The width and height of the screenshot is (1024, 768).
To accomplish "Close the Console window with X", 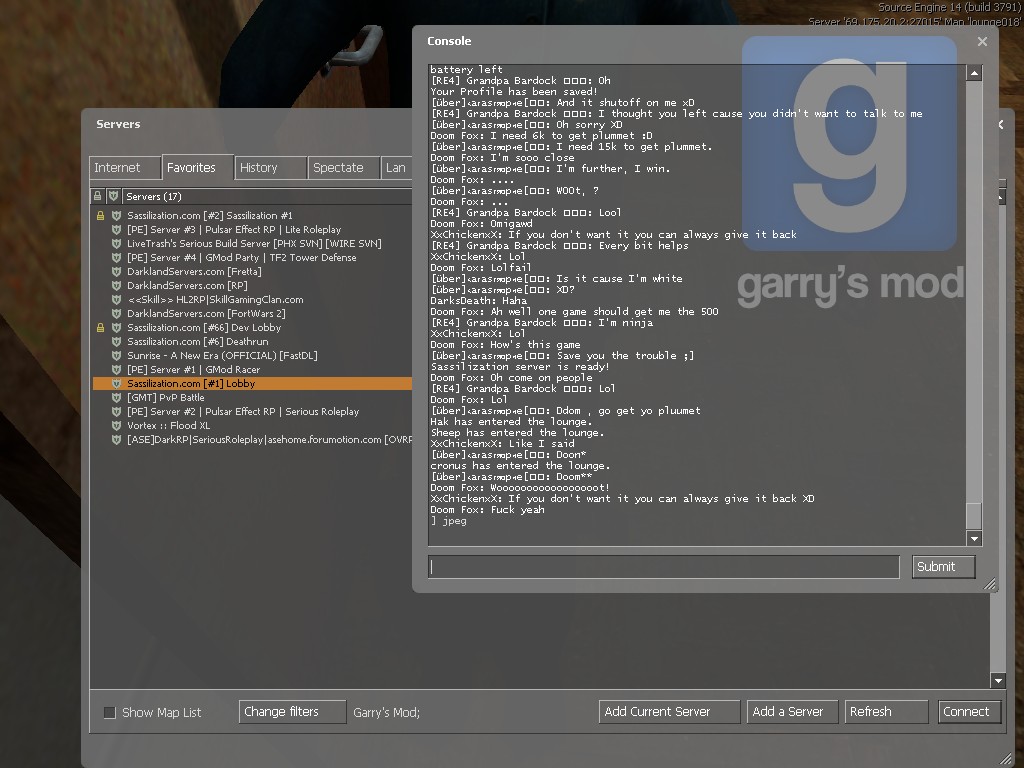I will pos(982,41).
